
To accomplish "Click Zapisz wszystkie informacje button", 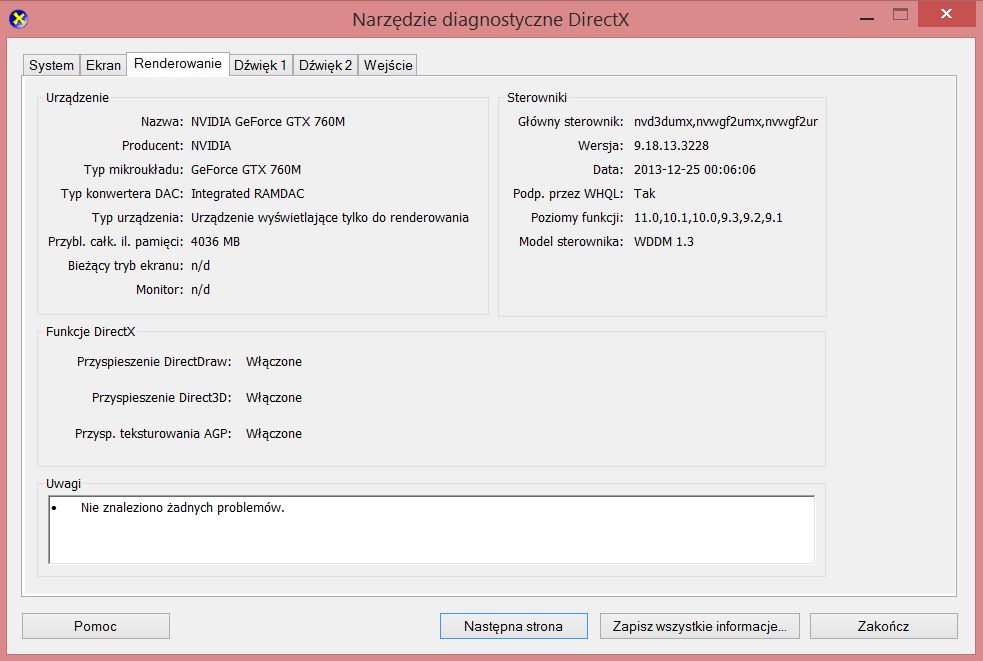I will pyautogui.click(x=700, y=626).
